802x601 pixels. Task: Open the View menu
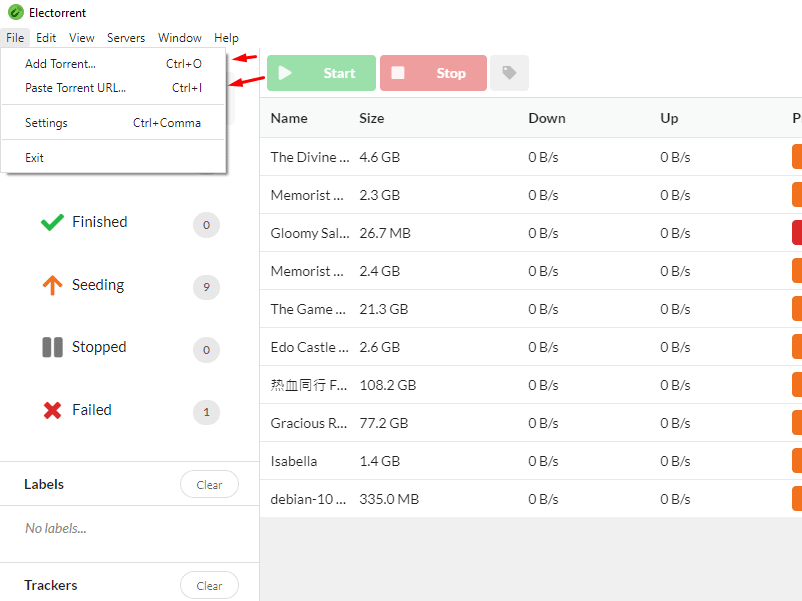81,37
